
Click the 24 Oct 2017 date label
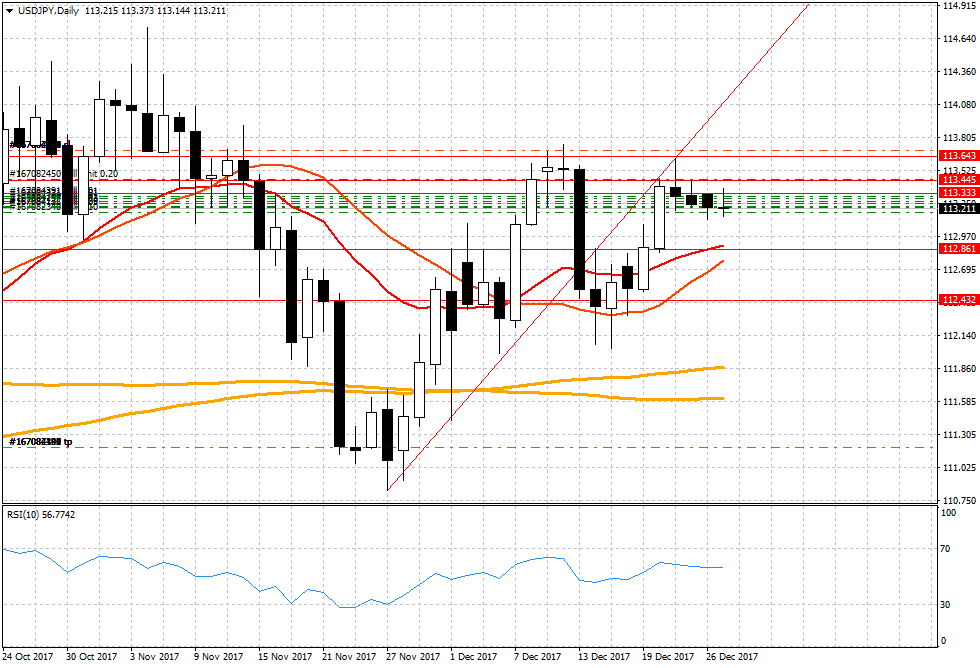pyautogui.click(x=27, y=657)
